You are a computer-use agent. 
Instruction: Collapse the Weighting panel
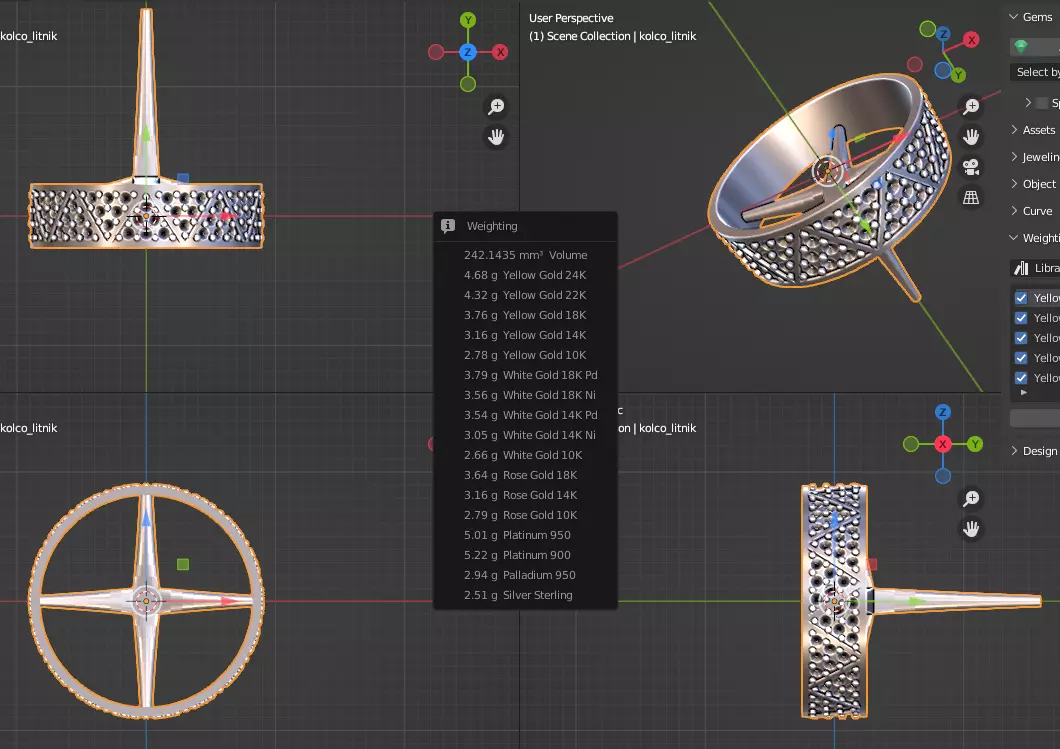pos(1013,238)
